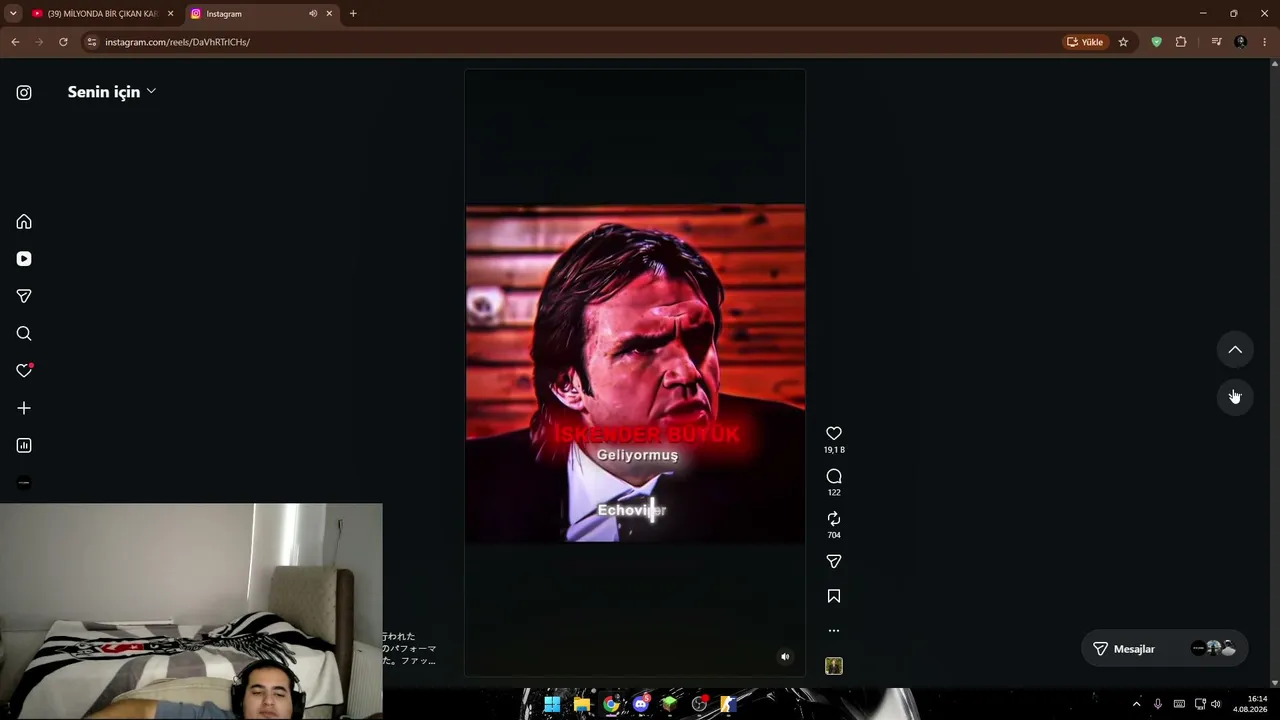Open the green shield extension
The height and width of the screenshot is (720, 1280).
coord(1157,42)
